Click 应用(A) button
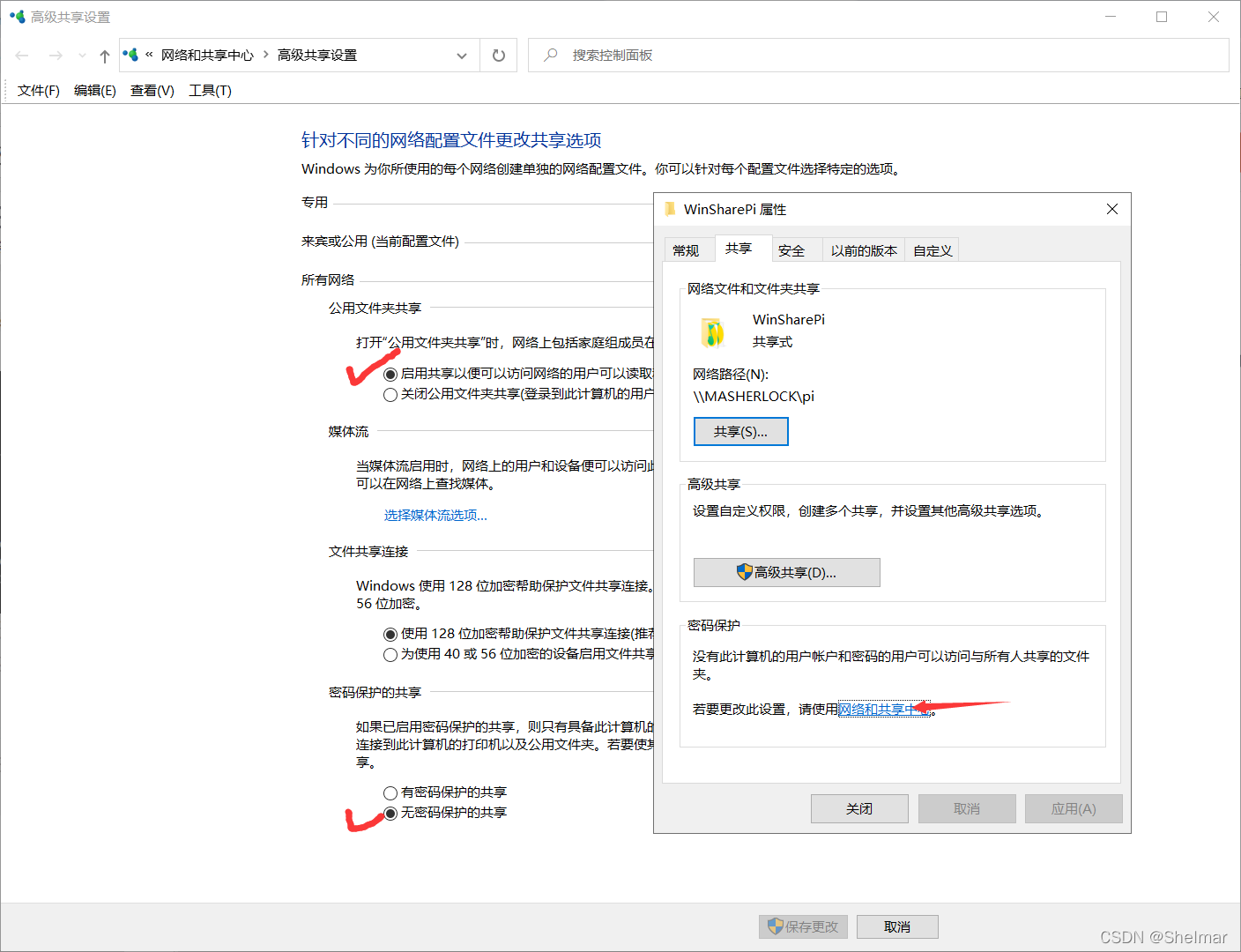 click(1074, 808)
